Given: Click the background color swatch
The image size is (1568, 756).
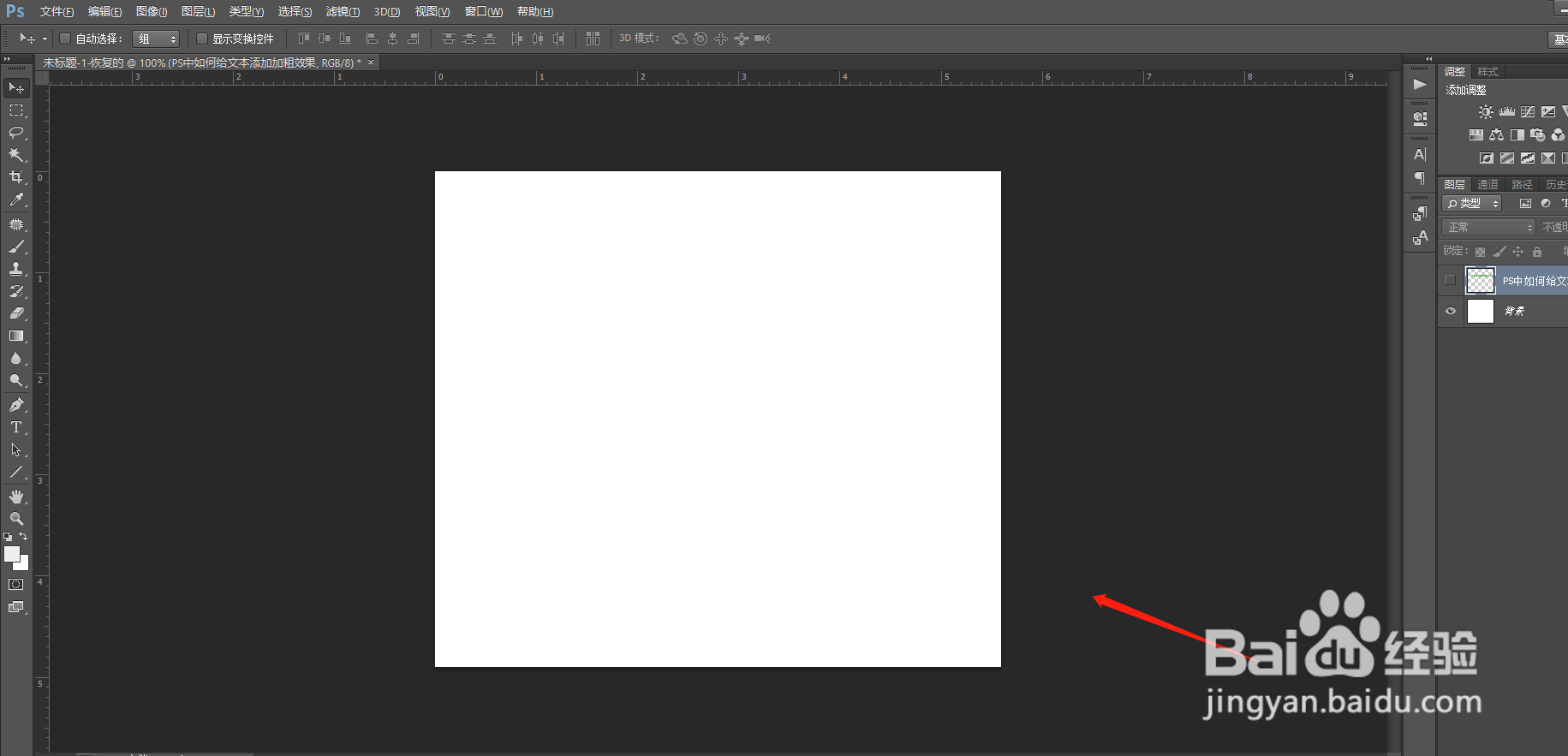Looking at the screenshot, I should [x=24, y=564].
